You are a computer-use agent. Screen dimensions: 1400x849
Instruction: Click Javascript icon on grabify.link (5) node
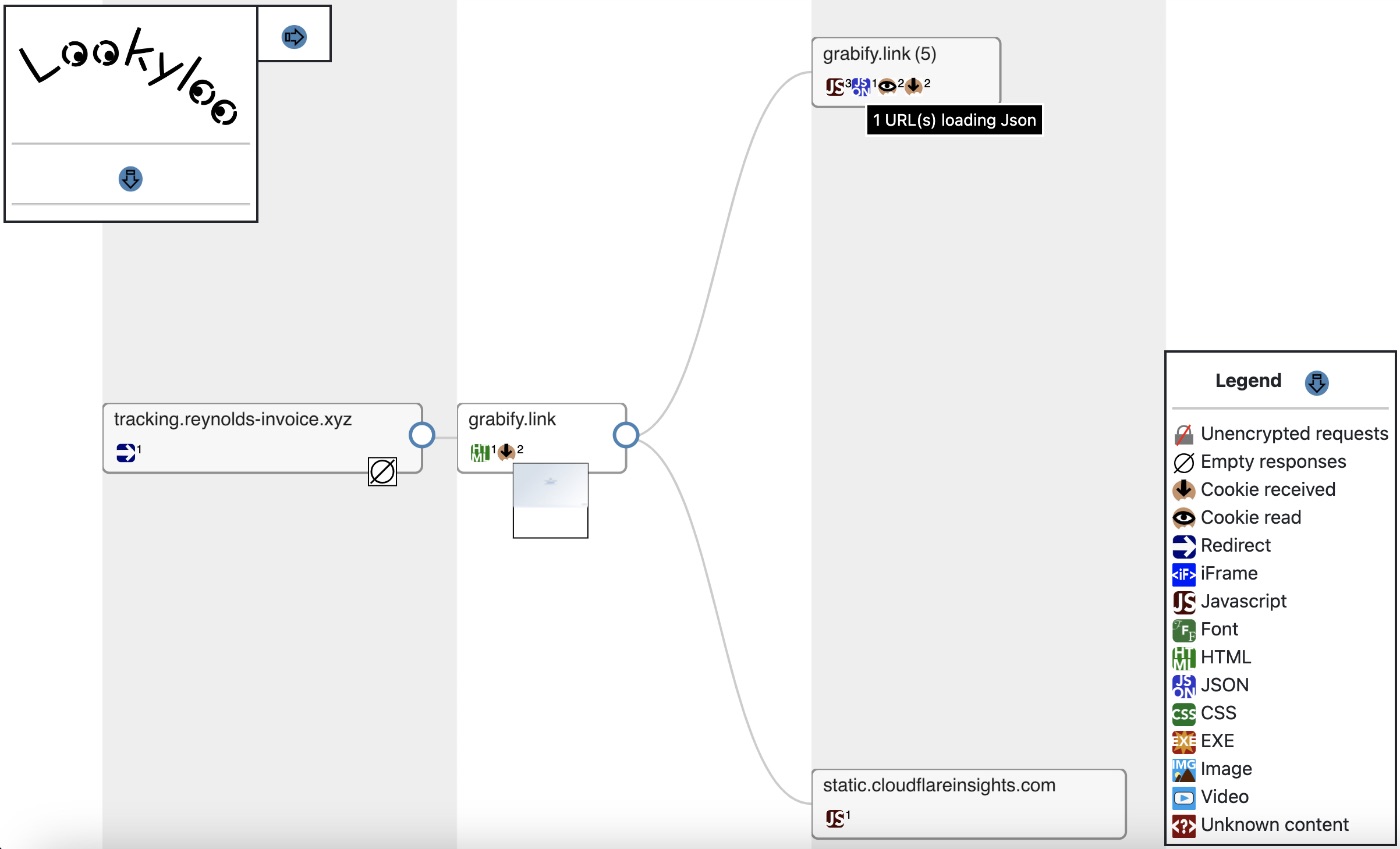click(835, 87)
